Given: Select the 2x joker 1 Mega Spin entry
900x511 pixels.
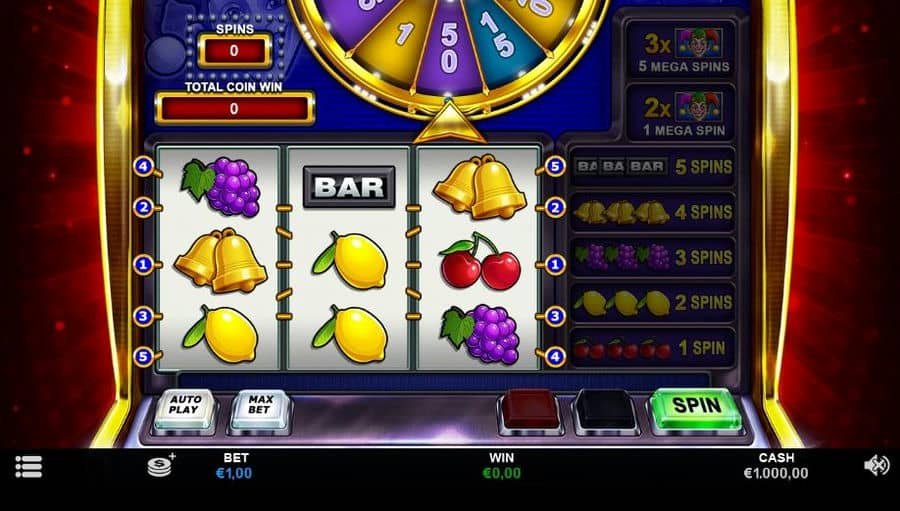Looking at the screenshot, I should tap(681, 113).
